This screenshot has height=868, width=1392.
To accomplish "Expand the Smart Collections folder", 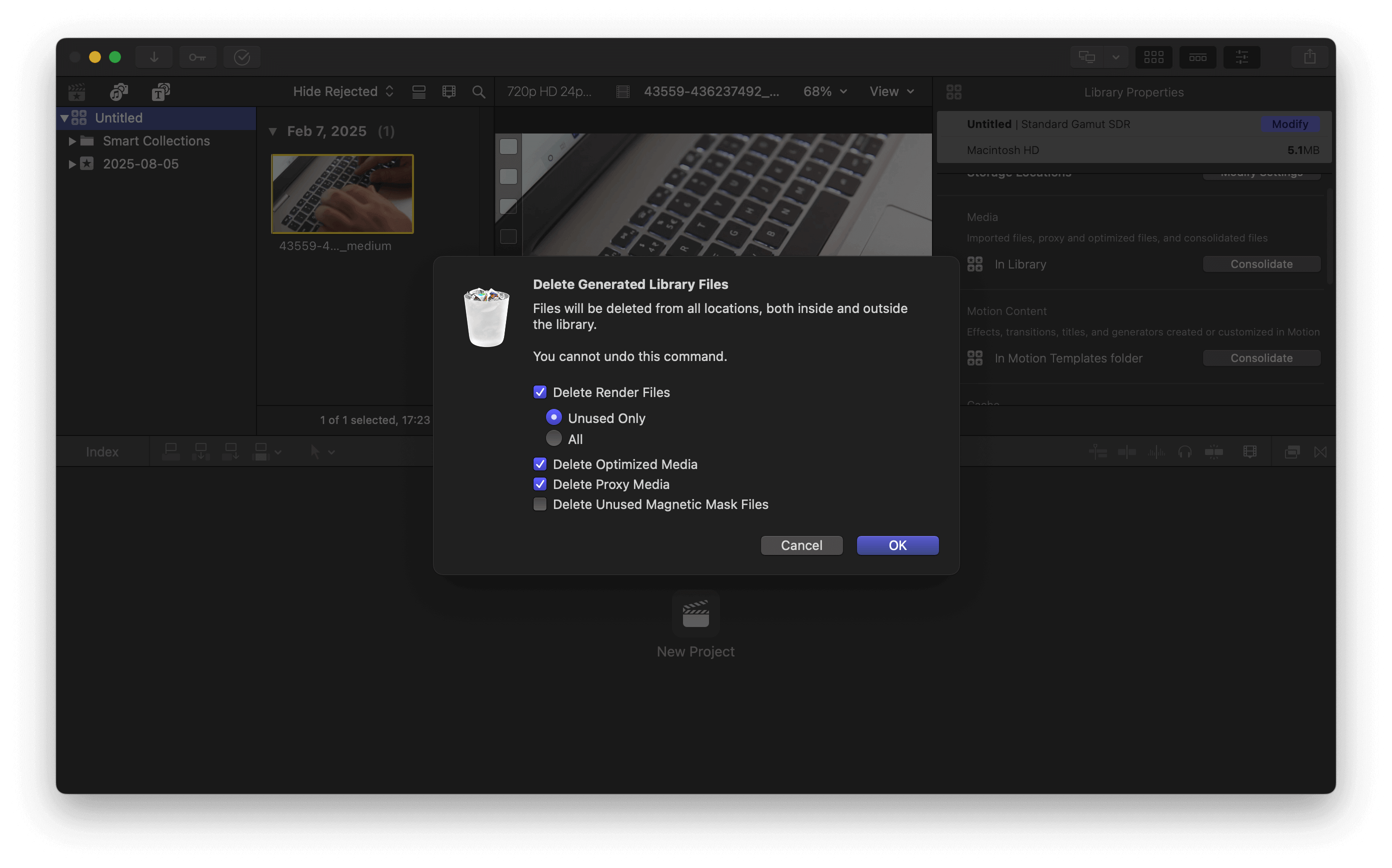I will click(x=72, y=141).
